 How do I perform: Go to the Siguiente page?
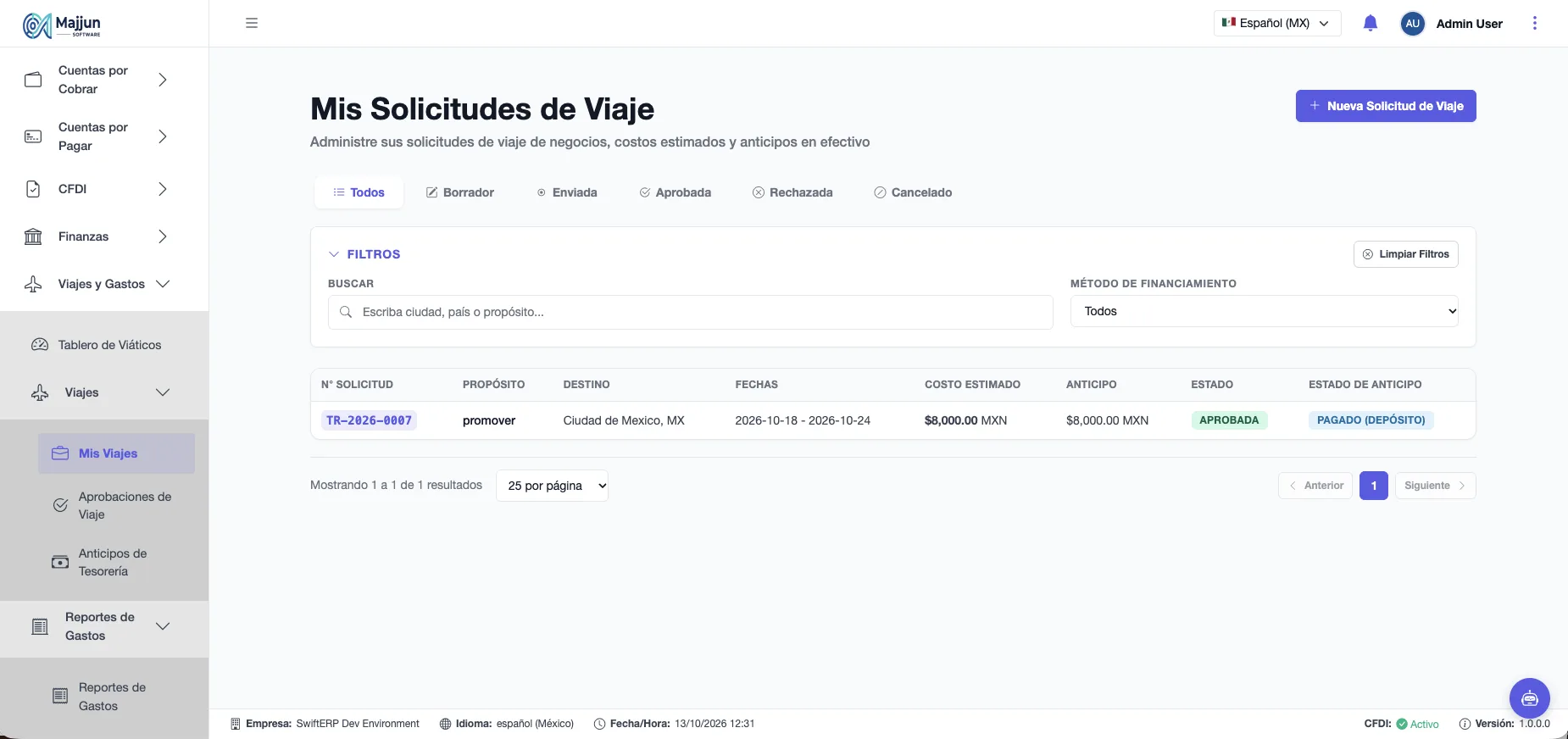(1435, 486)
